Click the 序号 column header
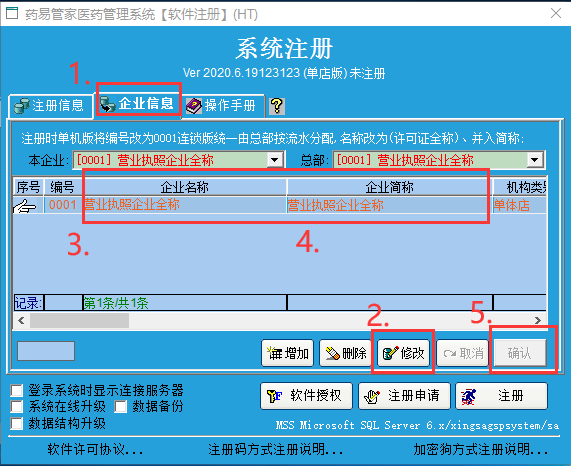 pos(28,187)
